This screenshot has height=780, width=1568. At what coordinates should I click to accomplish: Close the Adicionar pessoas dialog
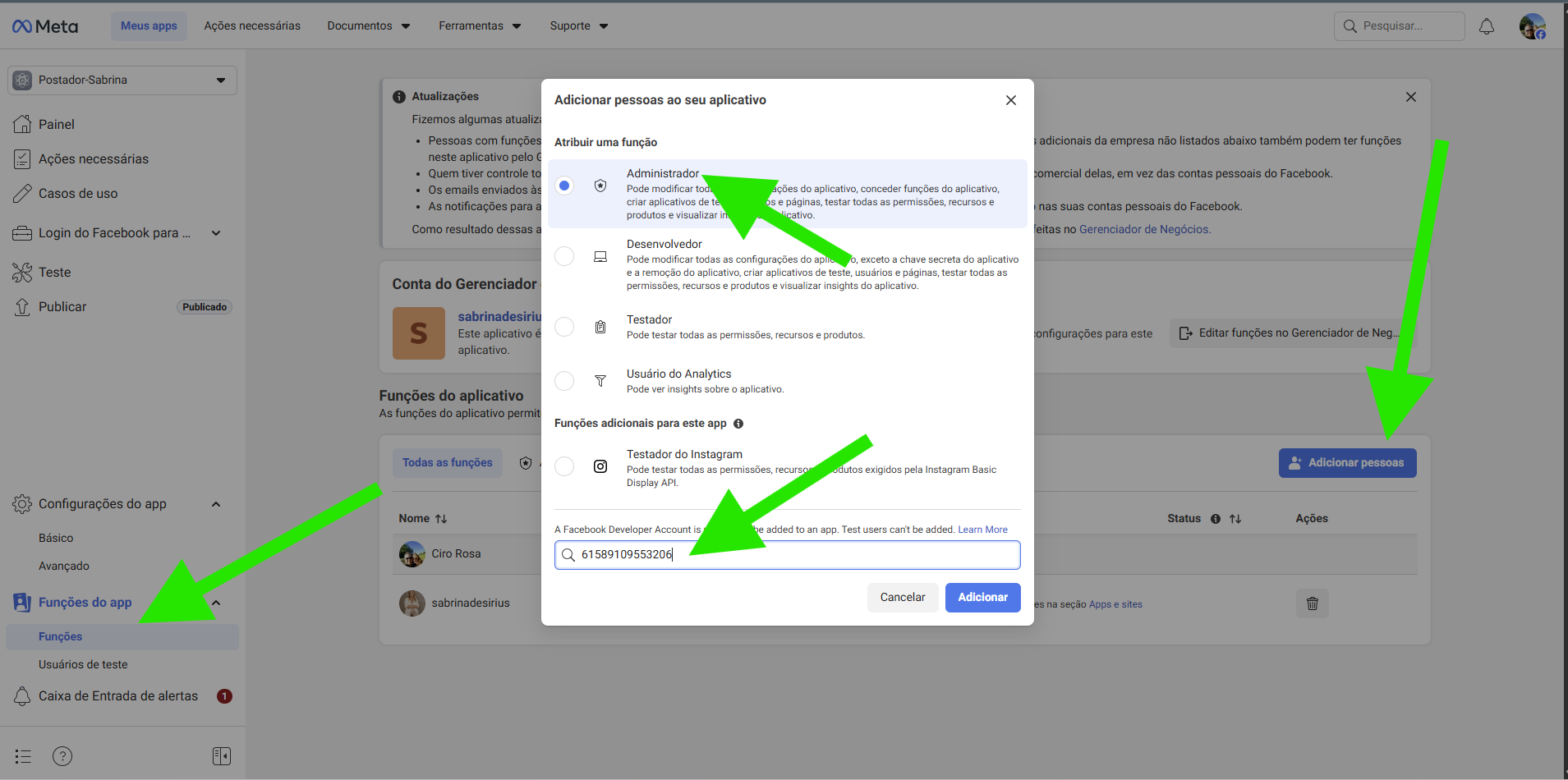(x=1011, y=100)
